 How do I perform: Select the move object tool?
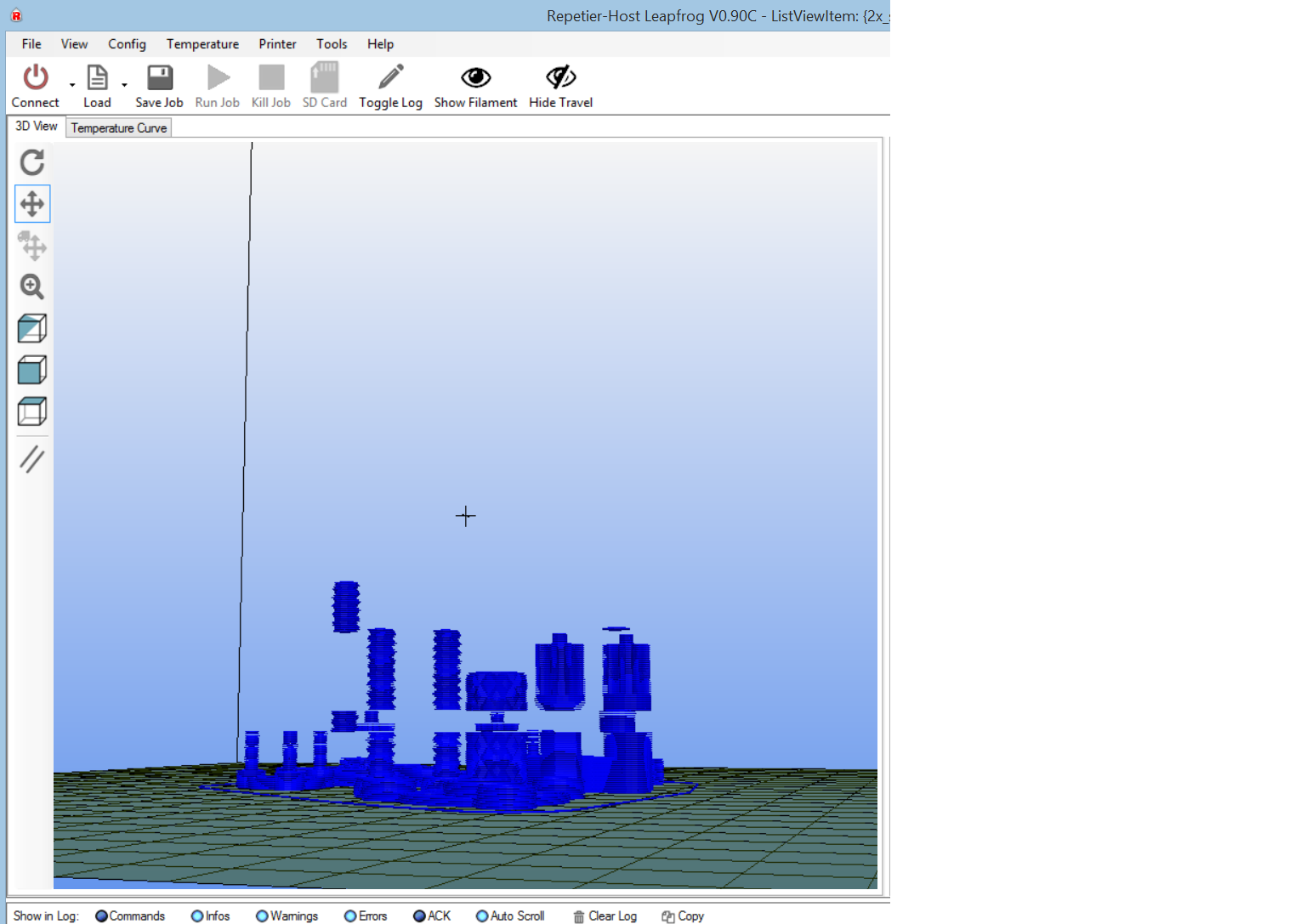tap(32, 246)
